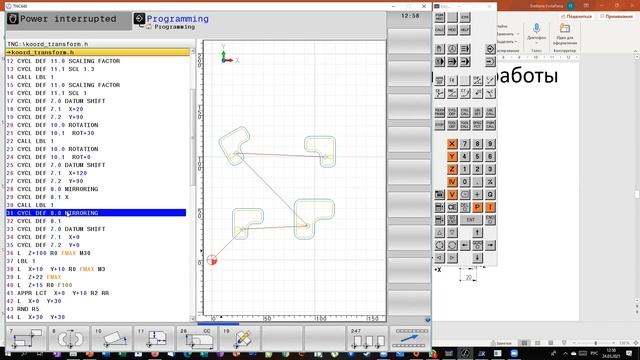Click the Power interrupted status header
The width and height of the screenshot is (640, 360).
click(68, 19)
